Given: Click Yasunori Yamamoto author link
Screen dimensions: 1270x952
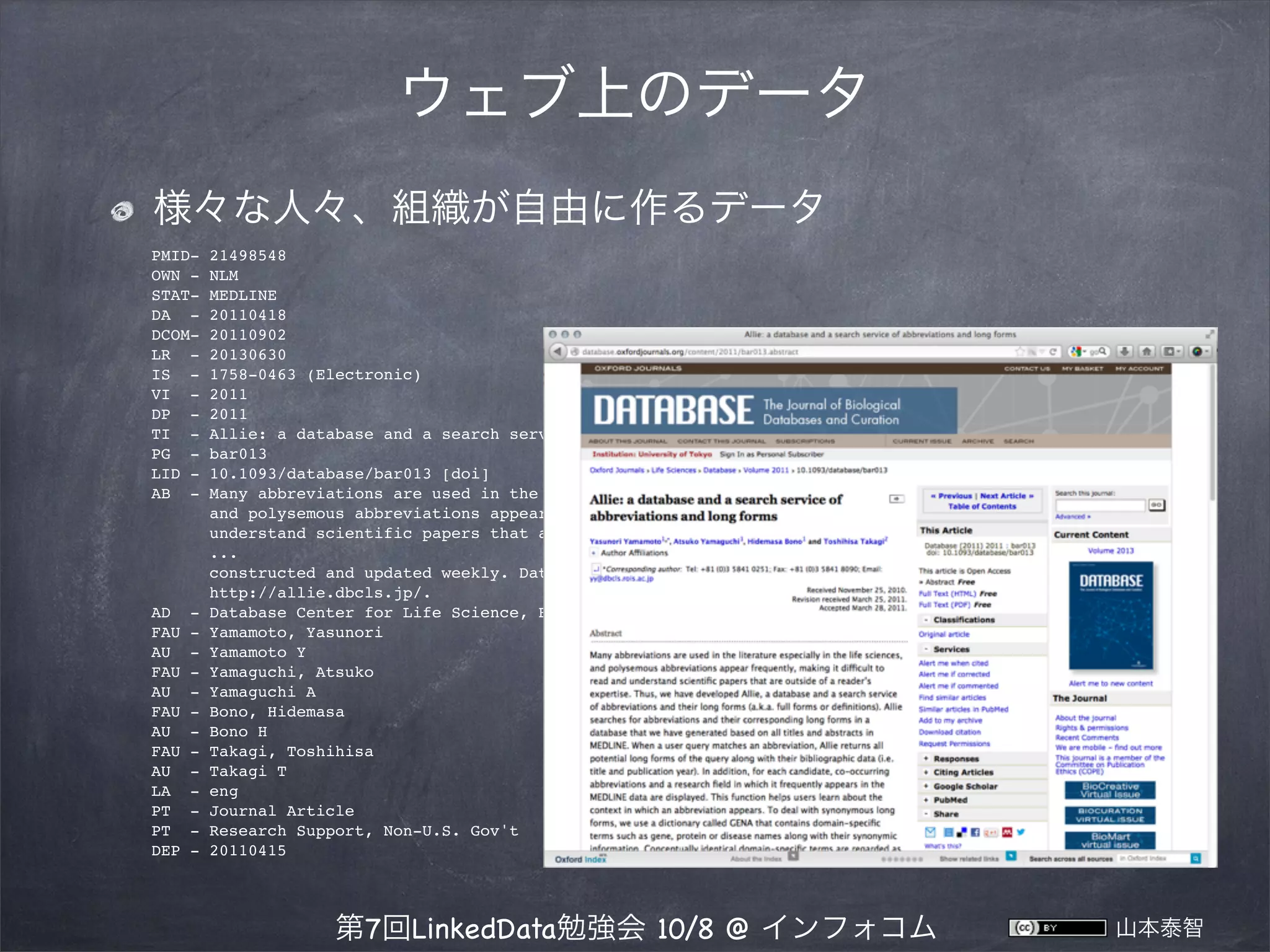Looking at the screenshot, I should click(x=625, y=541).
